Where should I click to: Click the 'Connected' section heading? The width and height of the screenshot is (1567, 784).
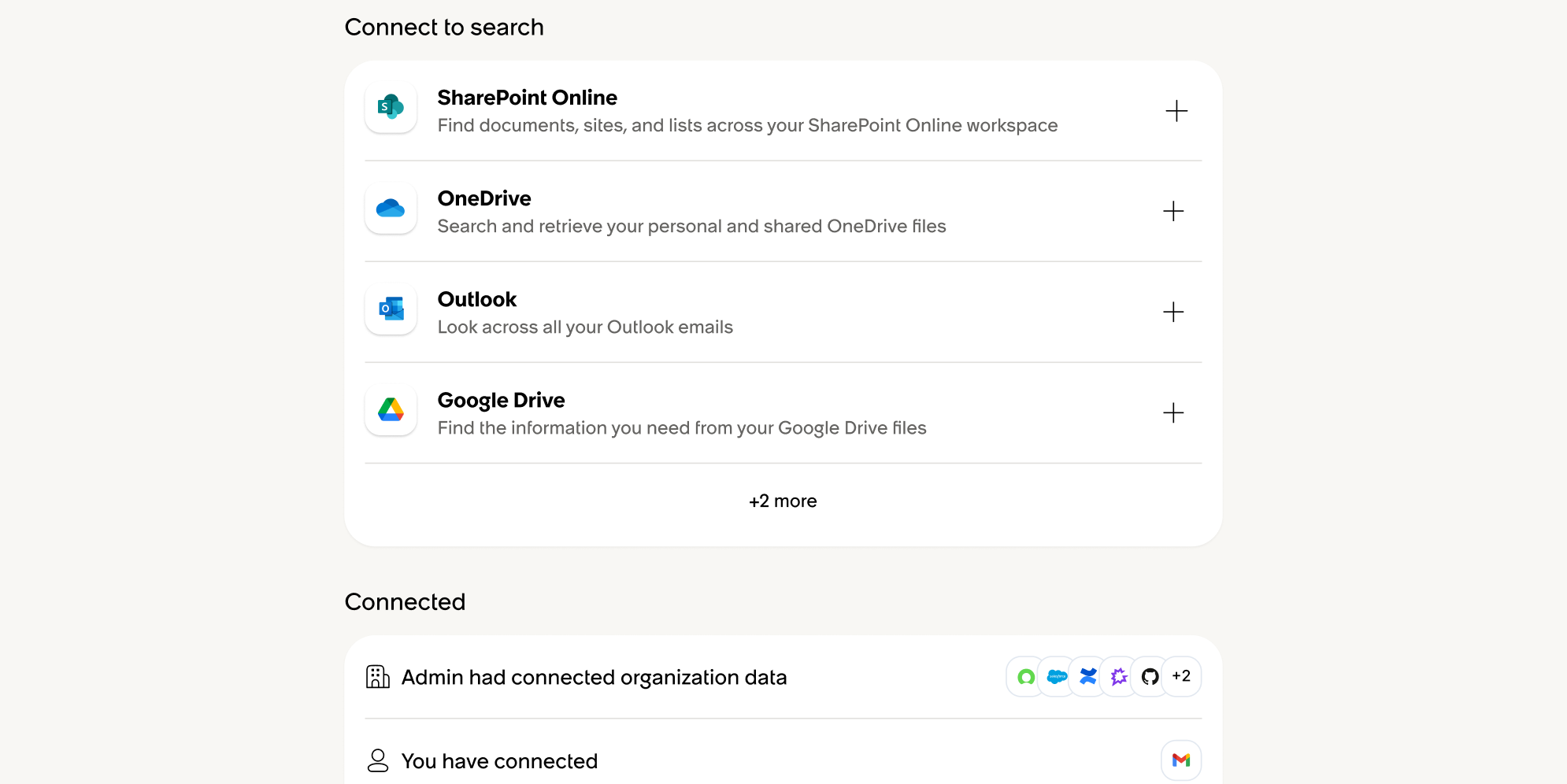[x=406, y=602]
